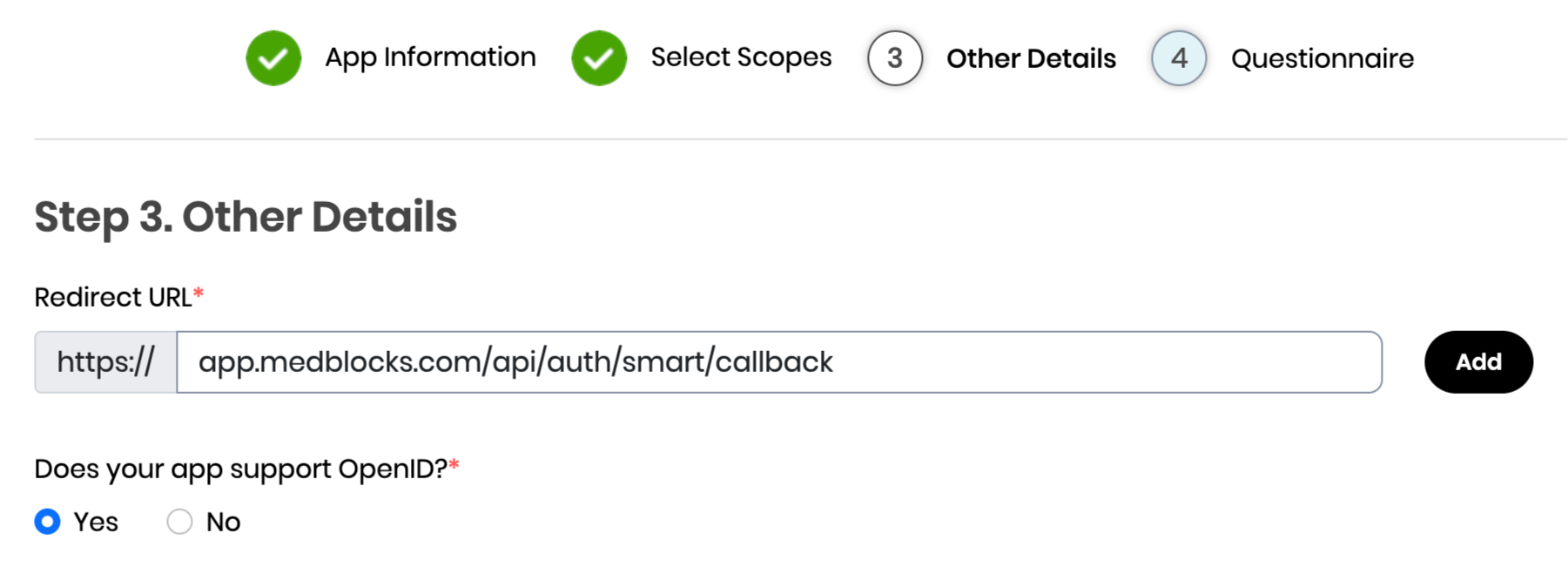Click the green checkmark beside Select Scopes
1568x567 pixels.
point(599,58)
